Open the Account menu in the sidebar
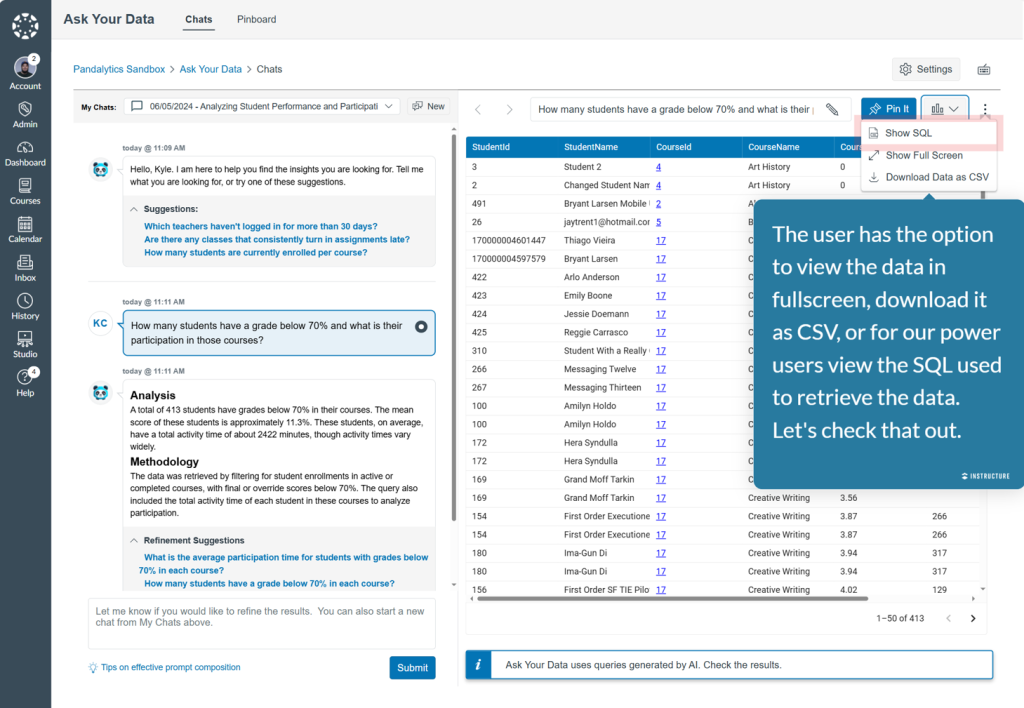Screen dimensions: 1024x708 click(25, 72)
